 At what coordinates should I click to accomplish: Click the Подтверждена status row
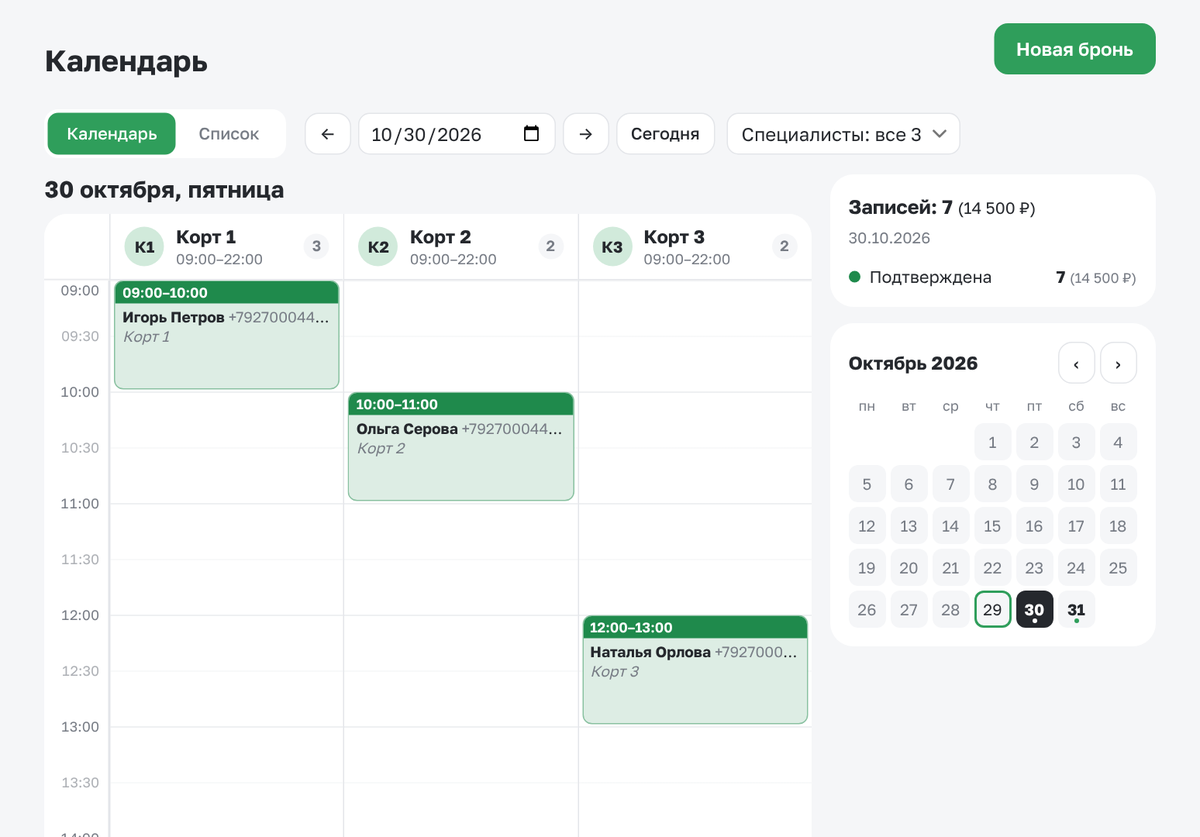click(992, 277)
